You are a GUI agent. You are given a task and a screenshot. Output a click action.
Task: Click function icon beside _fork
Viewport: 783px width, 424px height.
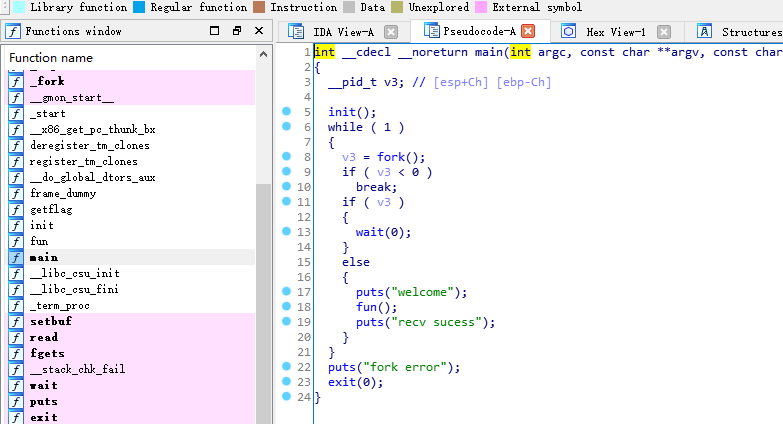16,81
